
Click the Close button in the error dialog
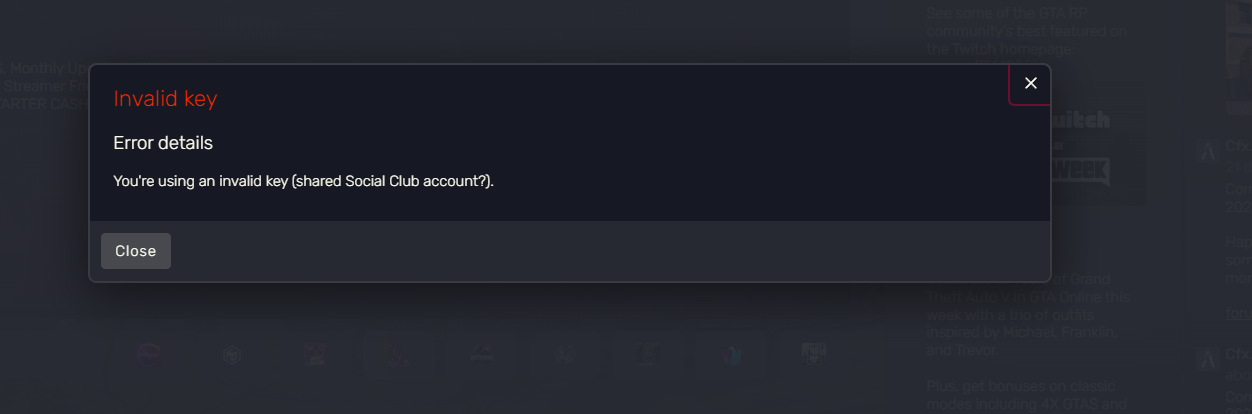(x=136, y=251)
